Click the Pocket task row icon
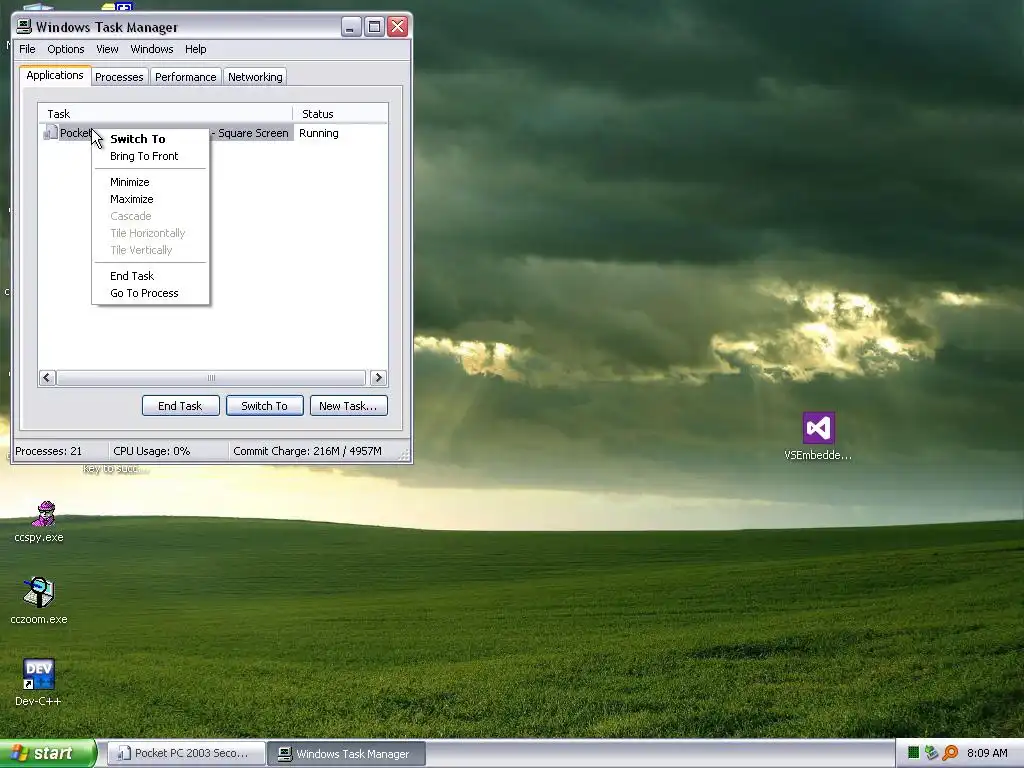Screen dimensions: 1024x768 pyautogui.click(x=50, y=133)
